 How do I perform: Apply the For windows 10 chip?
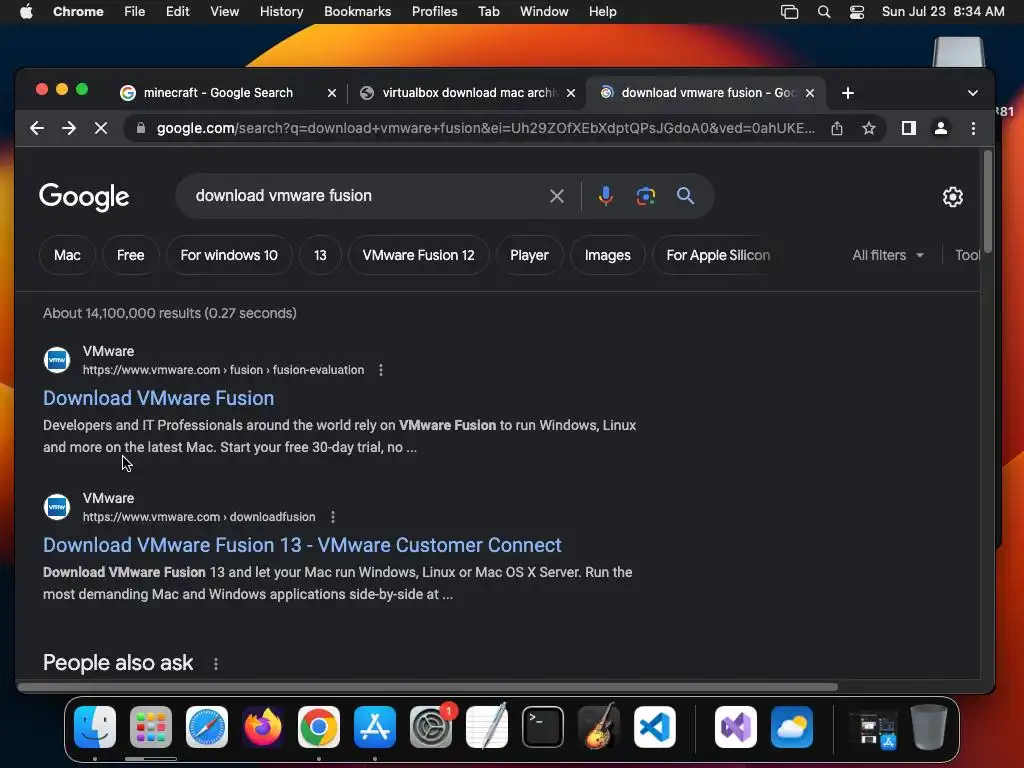229,255
